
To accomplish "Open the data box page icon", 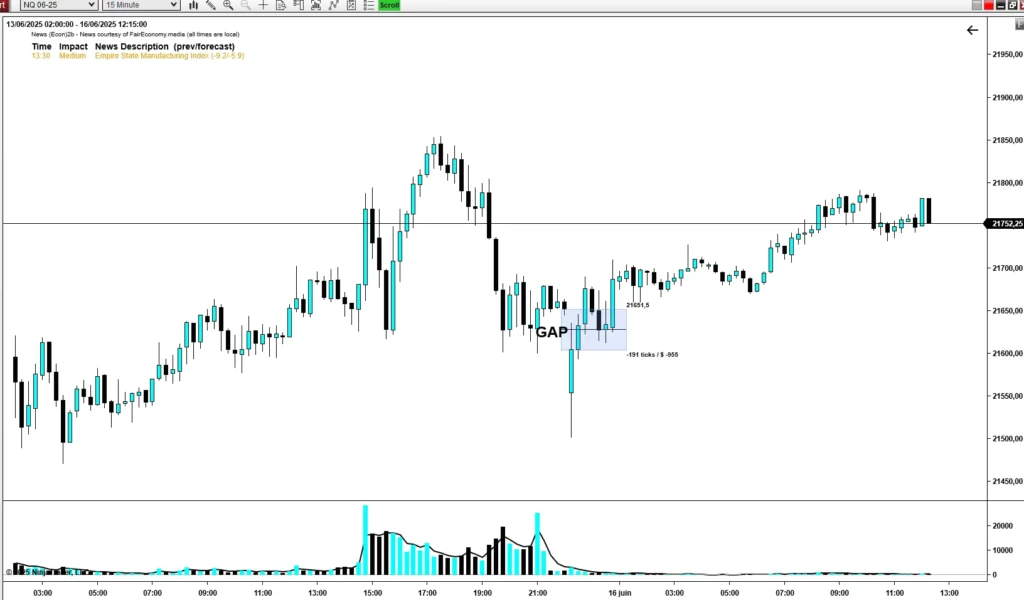I will tap(281, 5).
